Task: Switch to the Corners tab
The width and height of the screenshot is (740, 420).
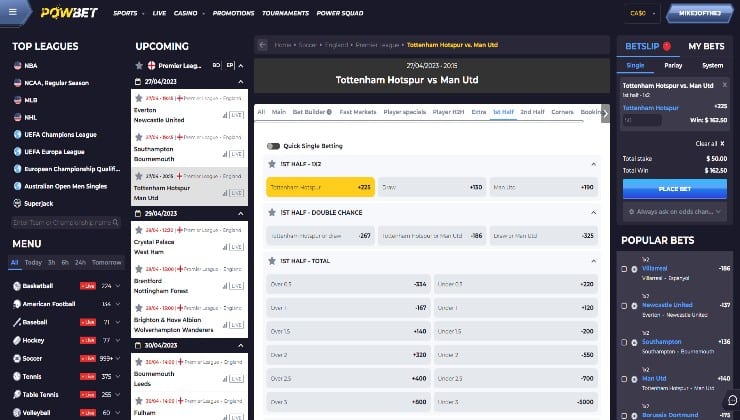Action: pos(562,112)
